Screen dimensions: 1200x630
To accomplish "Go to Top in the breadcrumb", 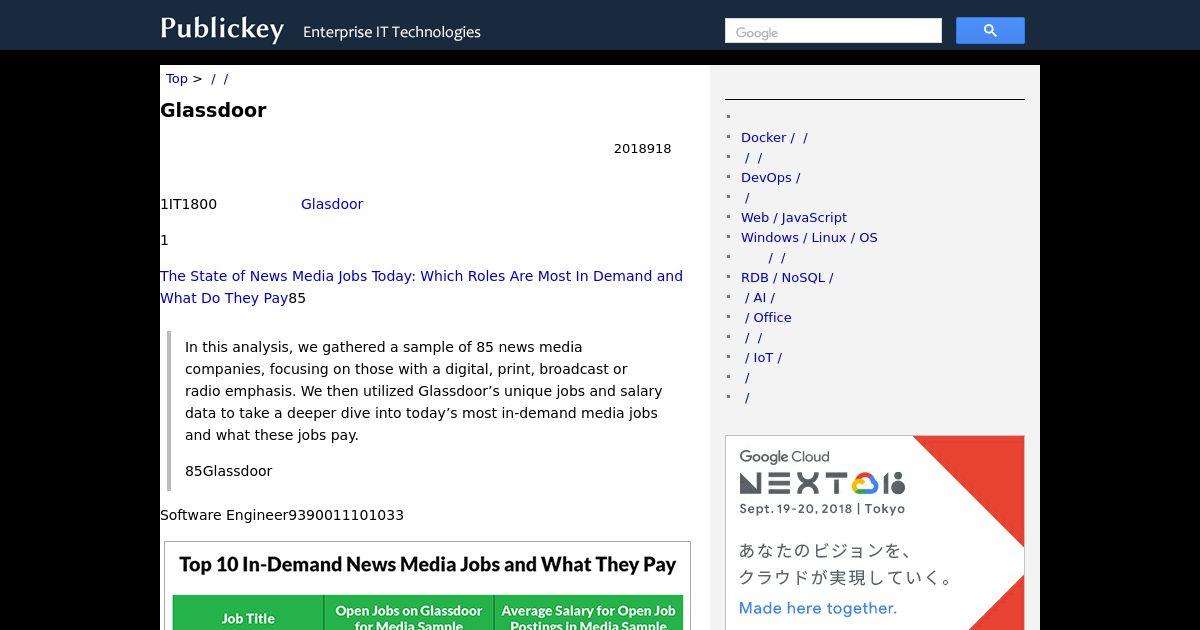I will pos(177,79).
